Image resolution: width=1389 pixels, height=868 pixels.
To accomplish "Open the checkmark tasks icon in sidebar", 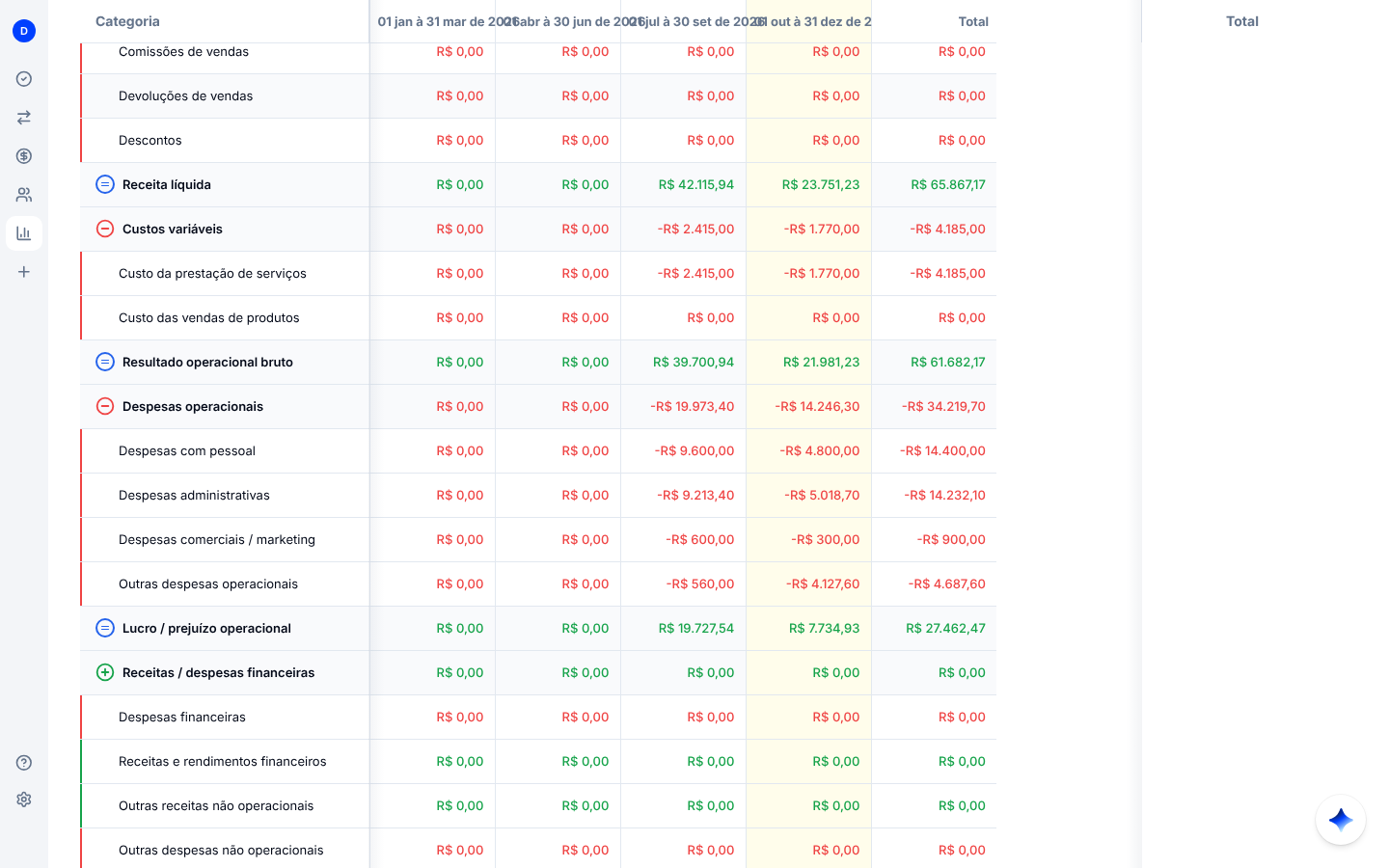I will point(24,79).
